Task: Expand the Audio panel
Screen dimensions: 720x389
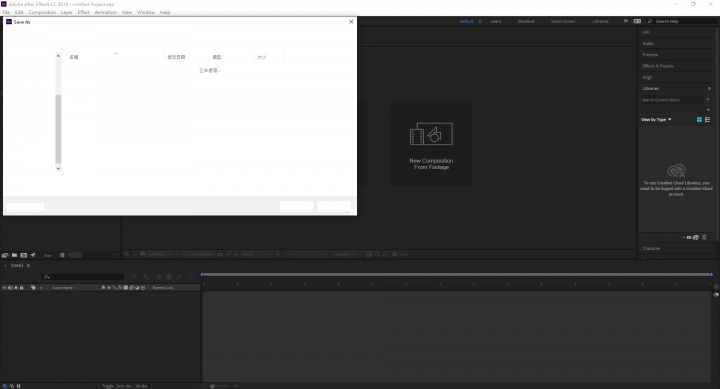Action: [x=648, y=44]
